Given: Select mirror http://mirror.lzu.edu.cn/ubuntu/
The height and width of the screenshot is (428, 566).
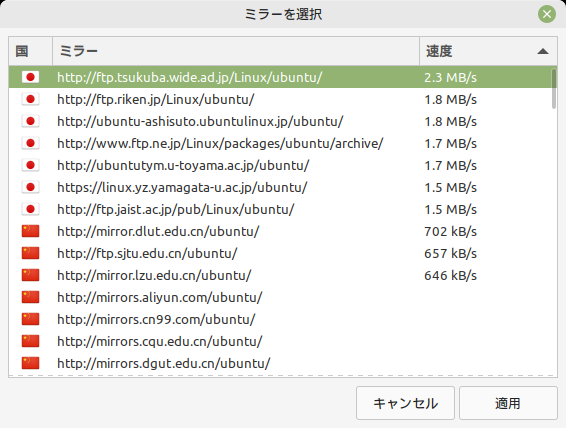Looking at the screenshot, I should (x=283, y=275).
